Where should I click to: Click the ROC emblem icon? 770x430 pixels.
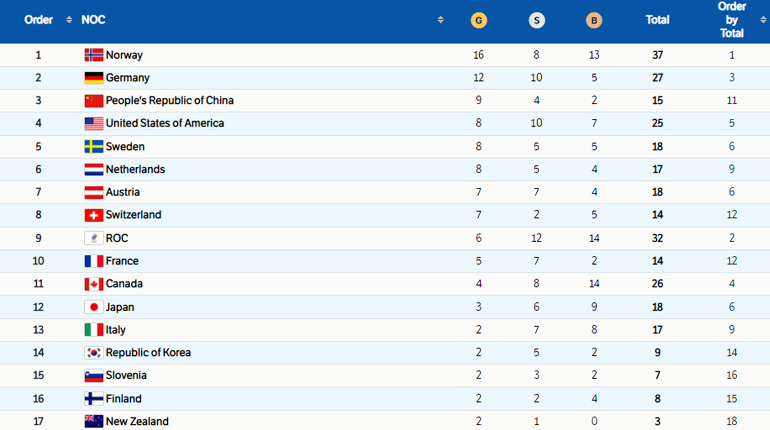(x=94, y=238)
